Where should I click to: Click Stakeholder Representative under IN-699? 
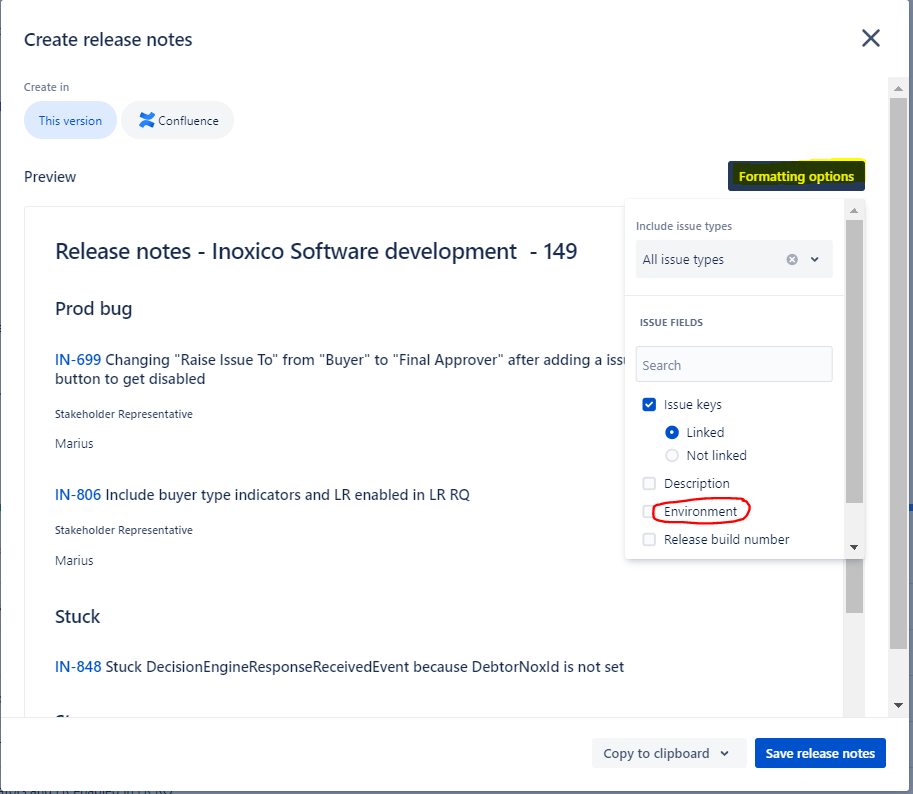124,414
